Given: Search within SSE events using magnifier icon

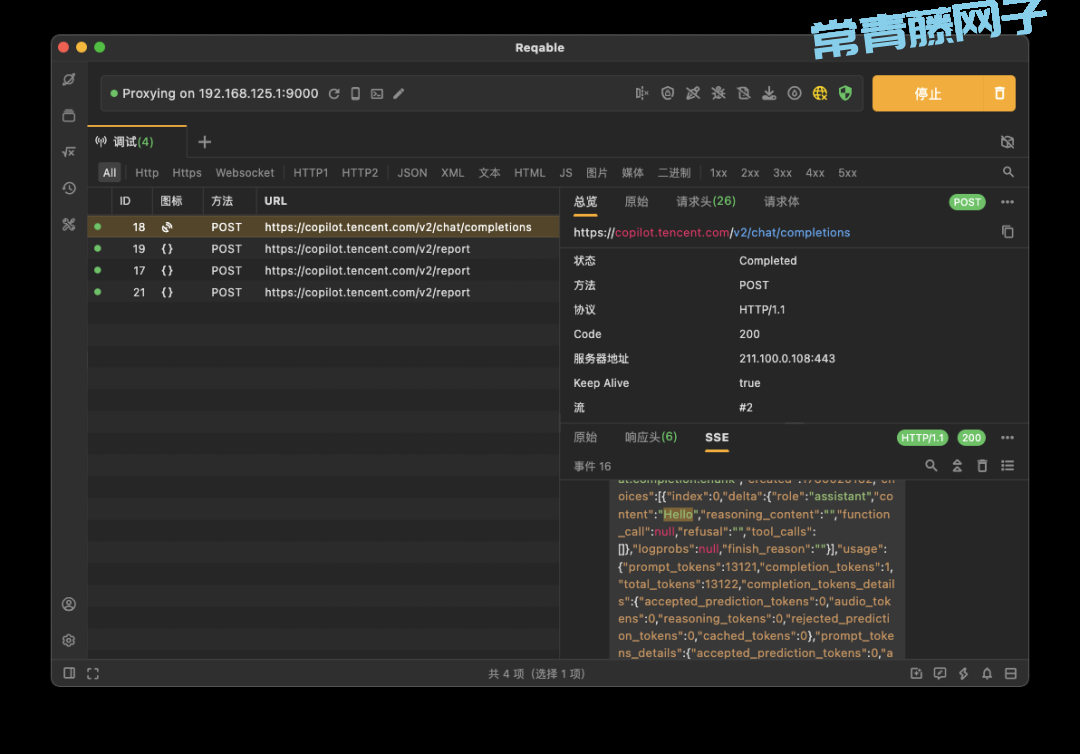Looking at the screenshot, I should (931, 466).
